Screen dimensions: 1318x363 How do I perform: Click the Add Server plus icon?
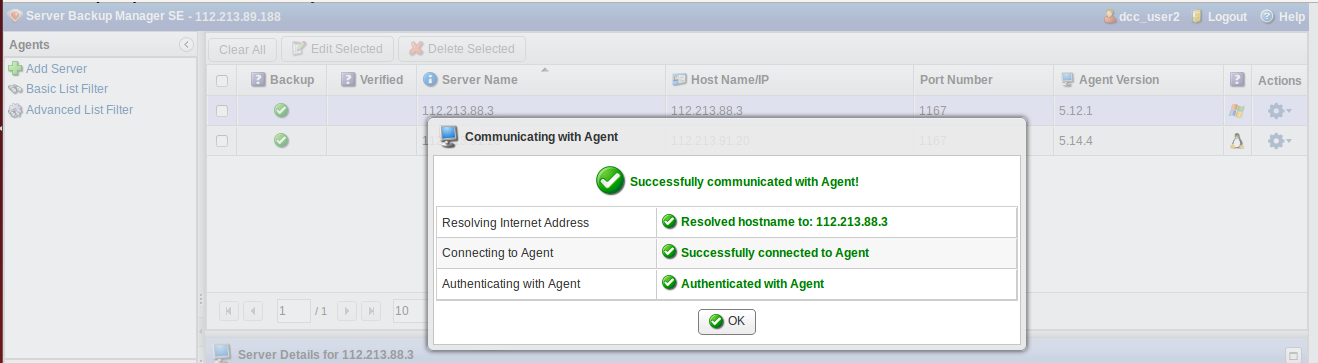pos(15,69)
